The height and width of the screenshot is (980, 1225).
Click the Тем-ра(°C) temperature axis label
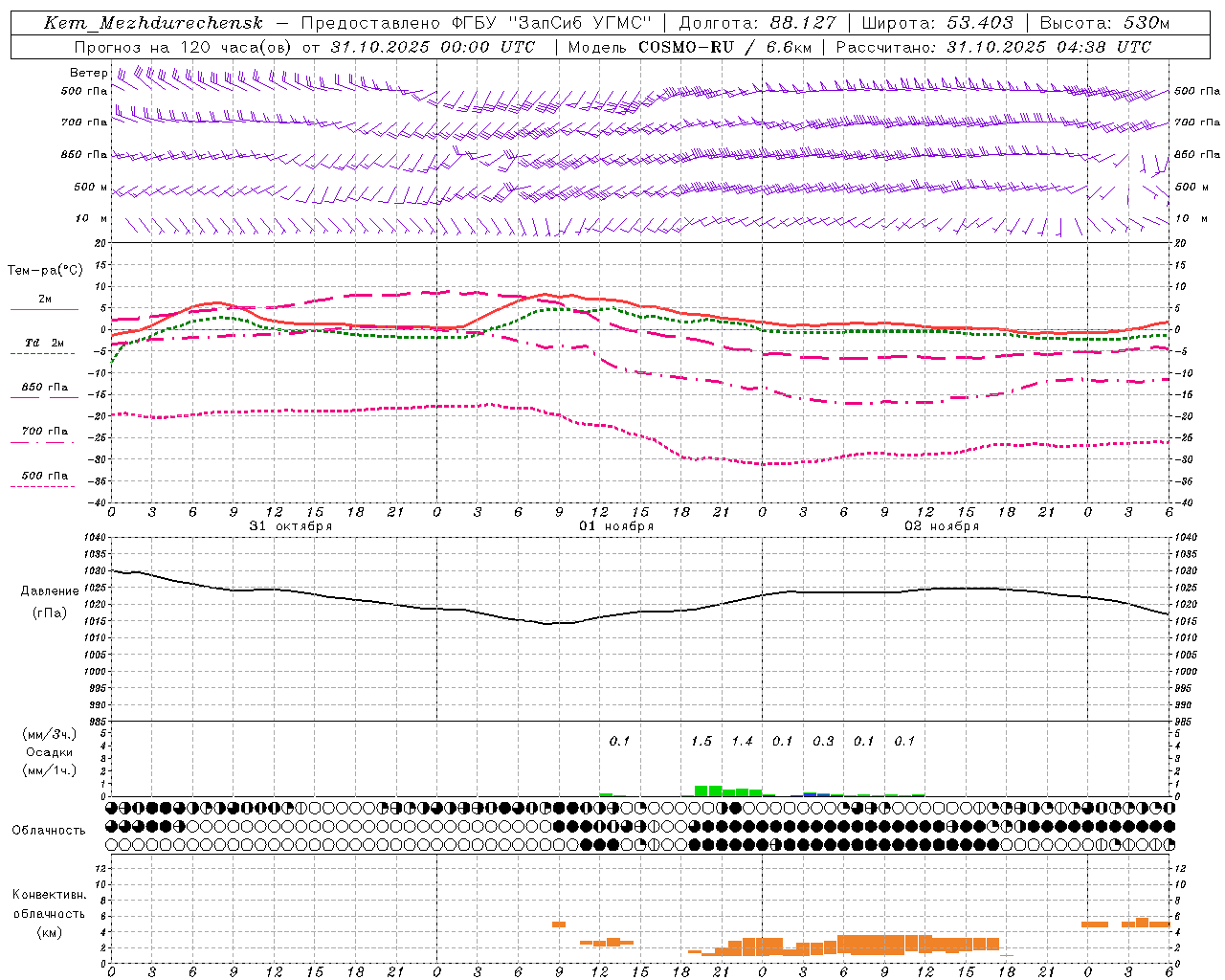tap(45, 270)
